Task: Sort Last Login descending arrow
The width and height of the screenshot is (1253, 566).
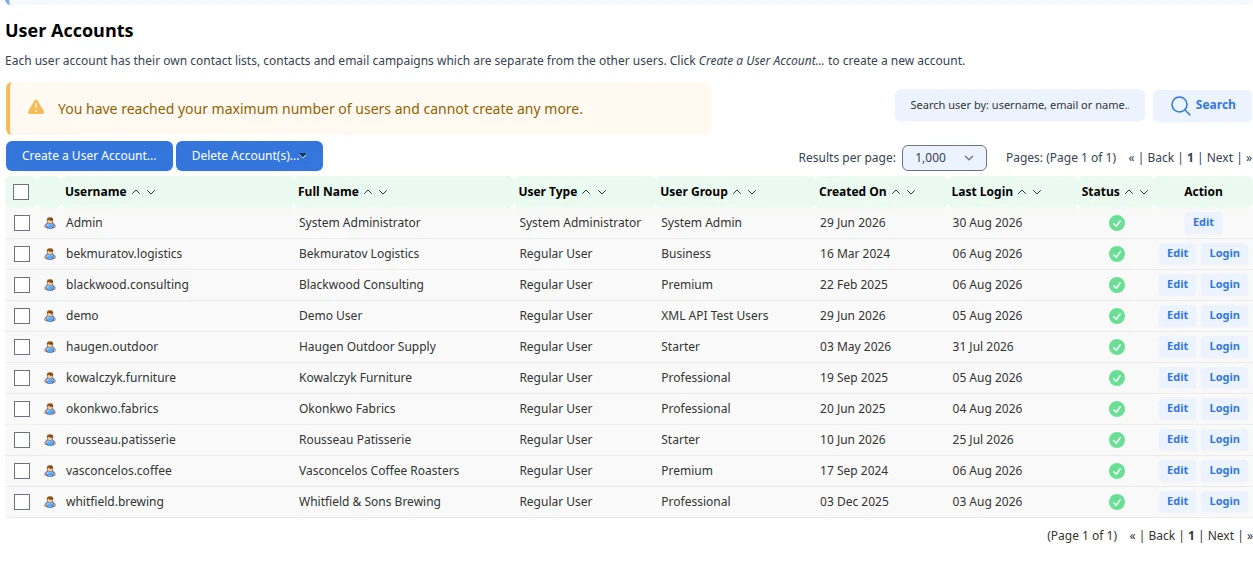Action: click(x=1037, y=192)
